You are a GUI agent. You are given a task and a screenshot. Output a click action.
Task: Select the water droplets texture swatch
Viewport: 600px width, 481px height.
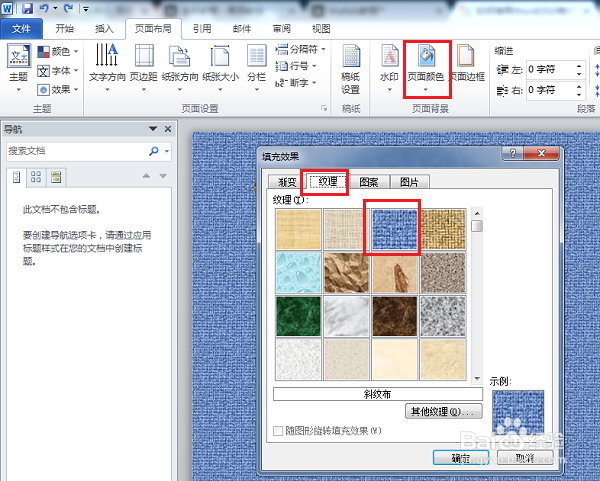pos(298,272)
